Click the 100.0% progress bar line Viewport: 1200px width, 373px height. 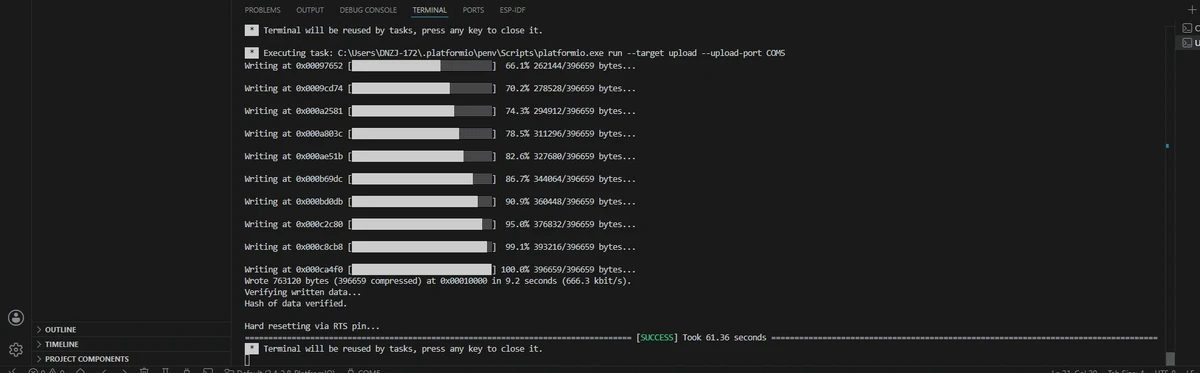coord(440,269)
